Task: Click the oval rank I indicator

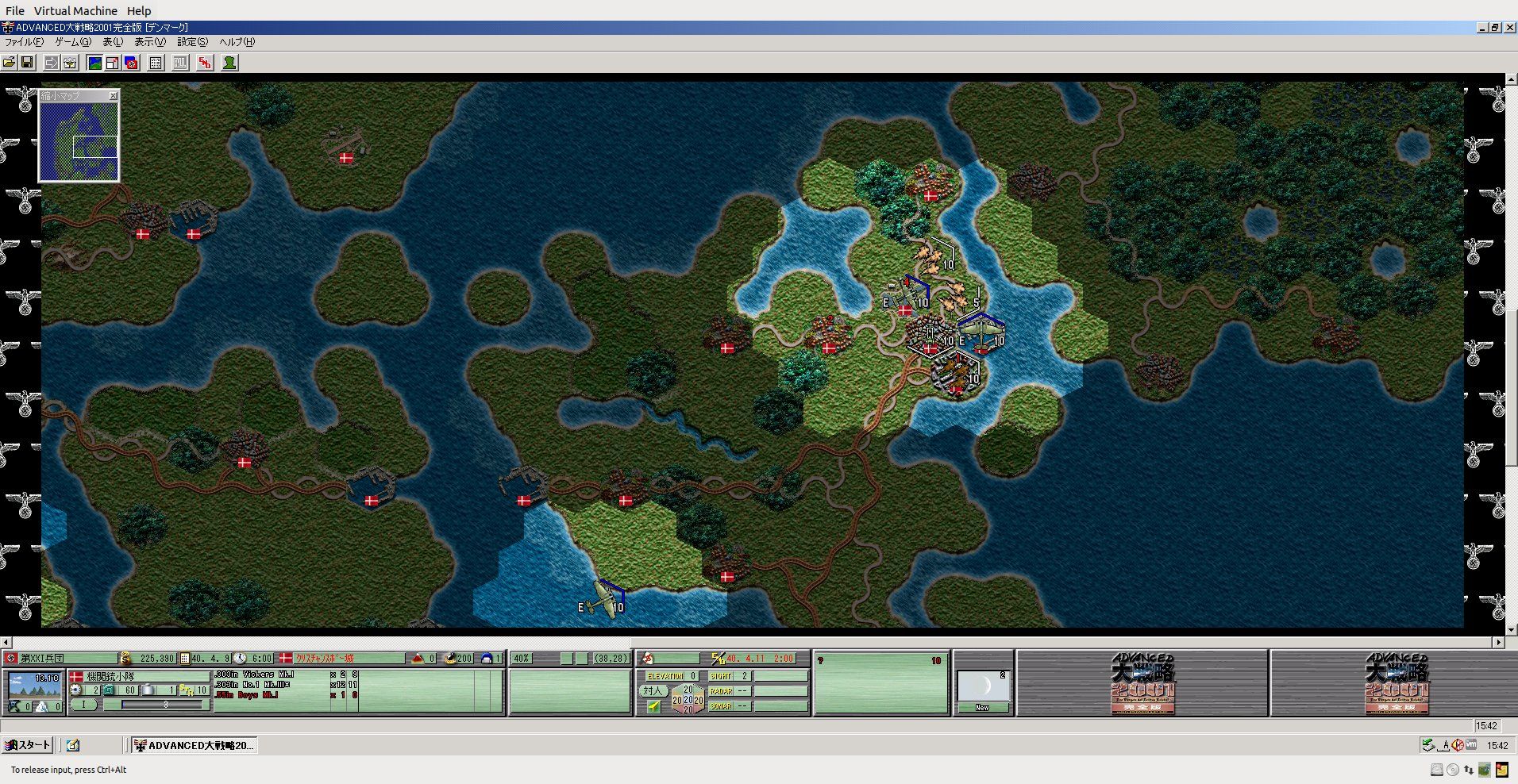Action: tap(83, 705)
